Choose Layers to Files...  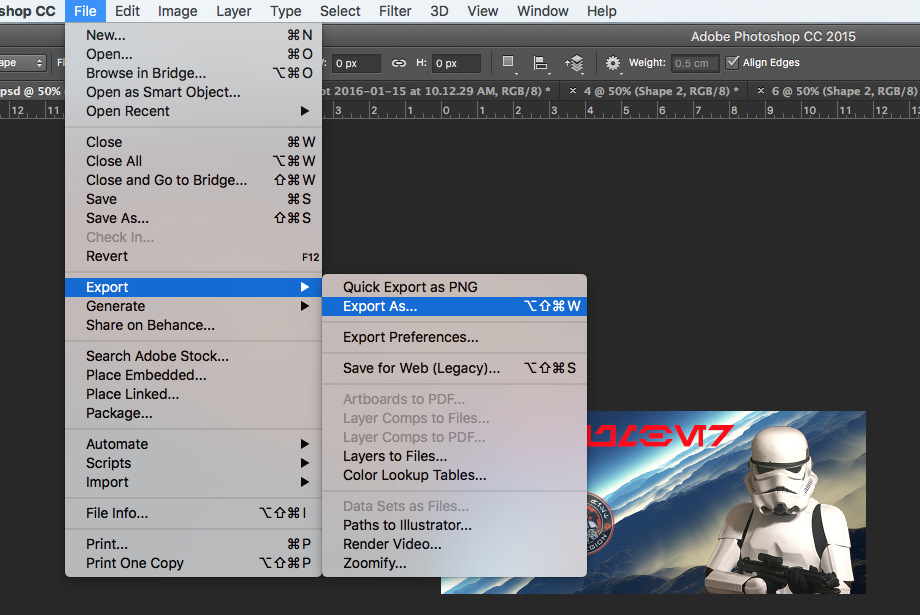[454, 456]
